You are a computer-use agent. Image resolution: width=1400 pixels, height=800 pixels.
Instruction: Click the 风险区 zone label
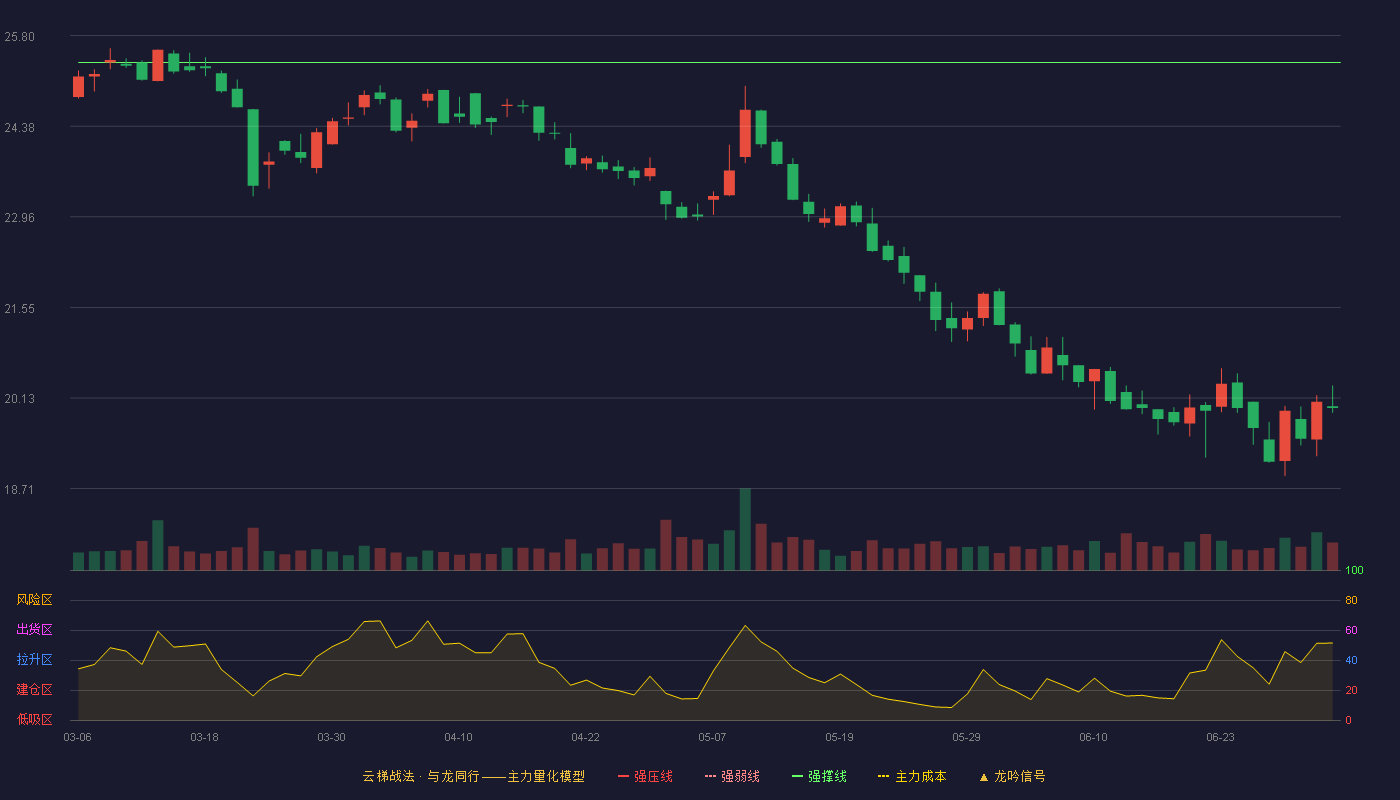[34, 600]
